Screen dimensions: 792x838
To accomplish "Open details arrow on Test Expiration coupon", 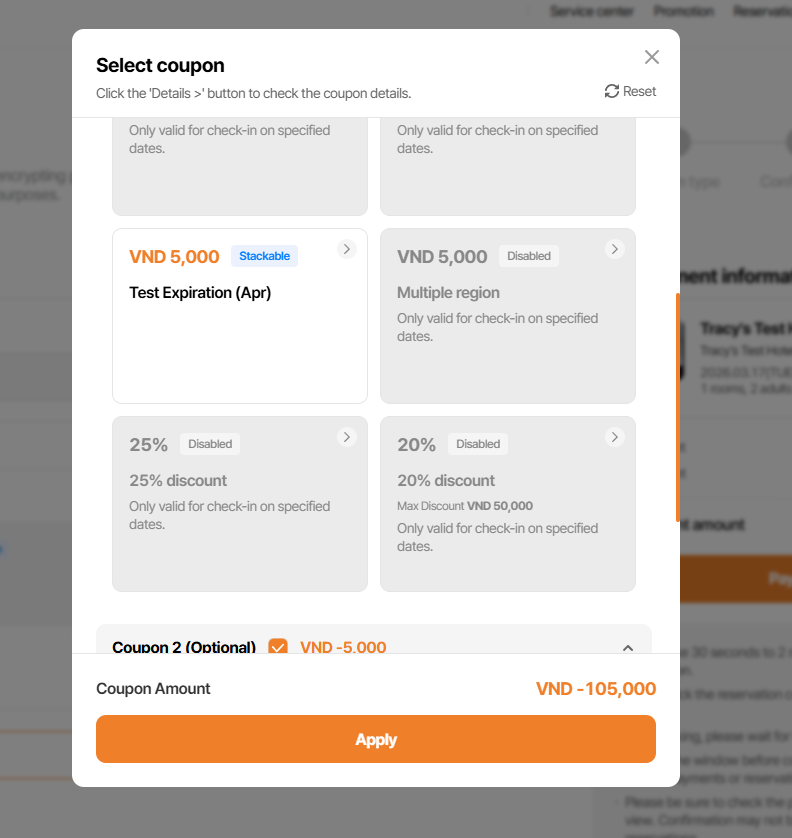I will pos(347,249).
